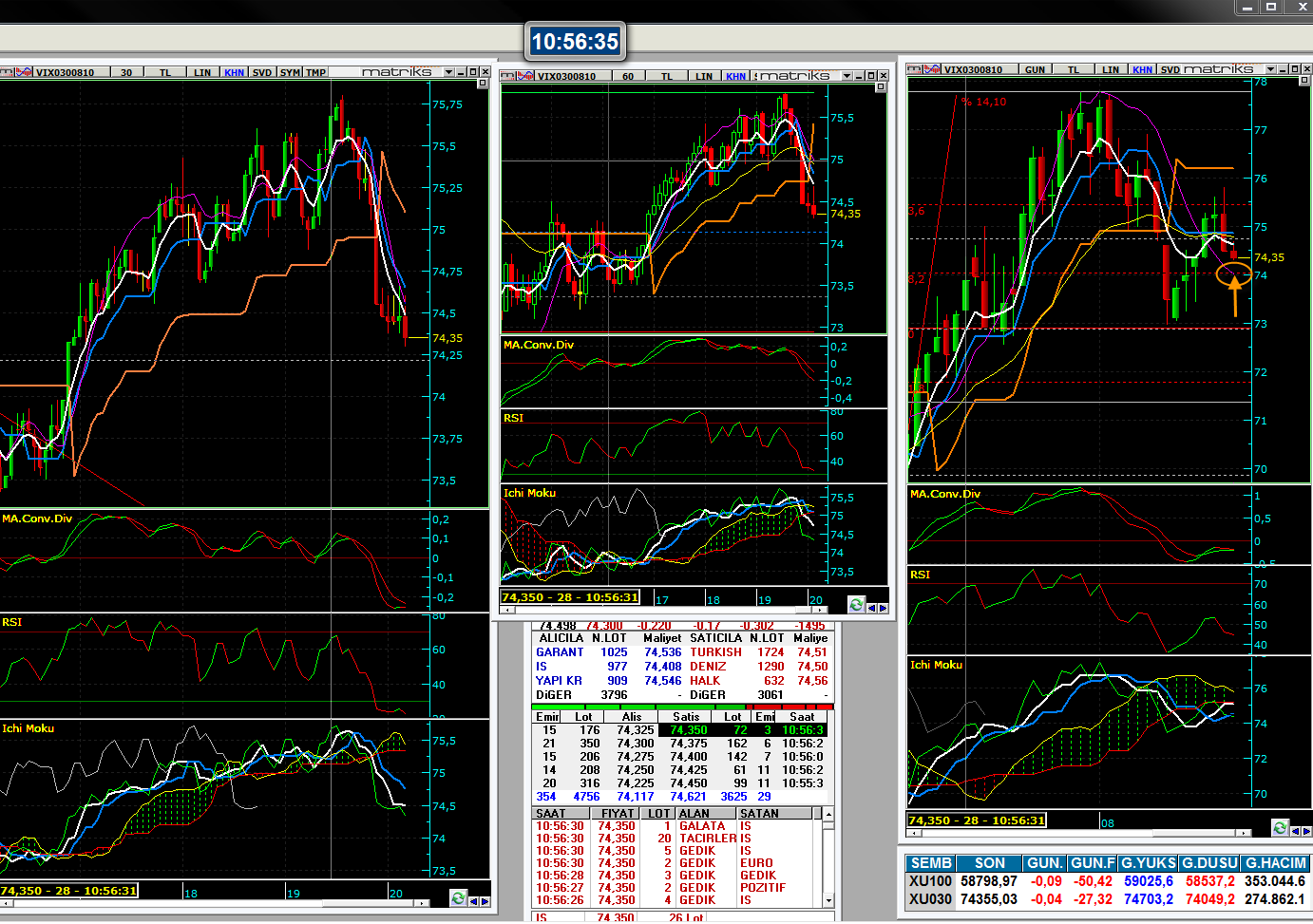Click wave chart-type icon in daily chart toolbar
The image size is (1313, 924).
coord(931,69)
